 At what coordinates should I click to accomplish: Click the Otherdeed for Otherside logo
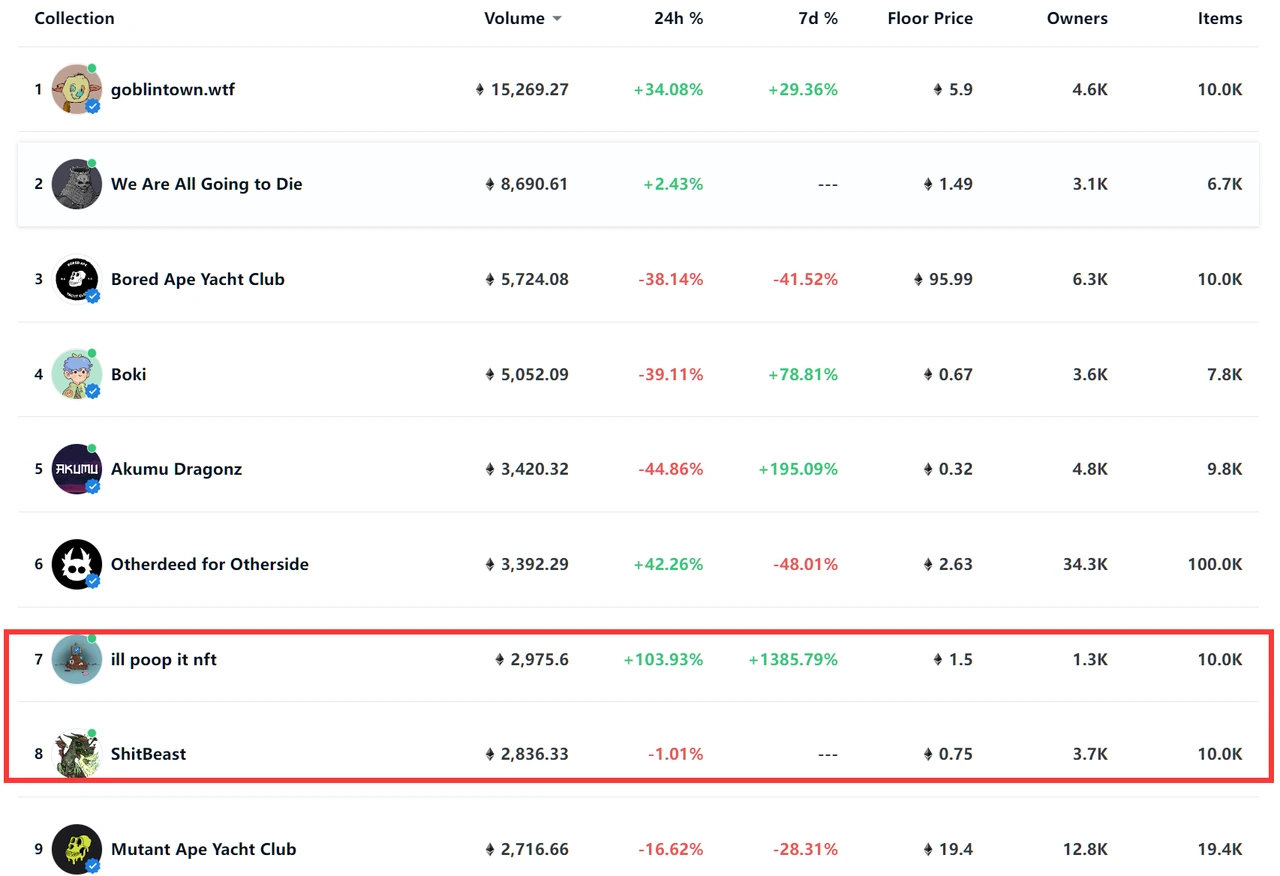(76, 564)
